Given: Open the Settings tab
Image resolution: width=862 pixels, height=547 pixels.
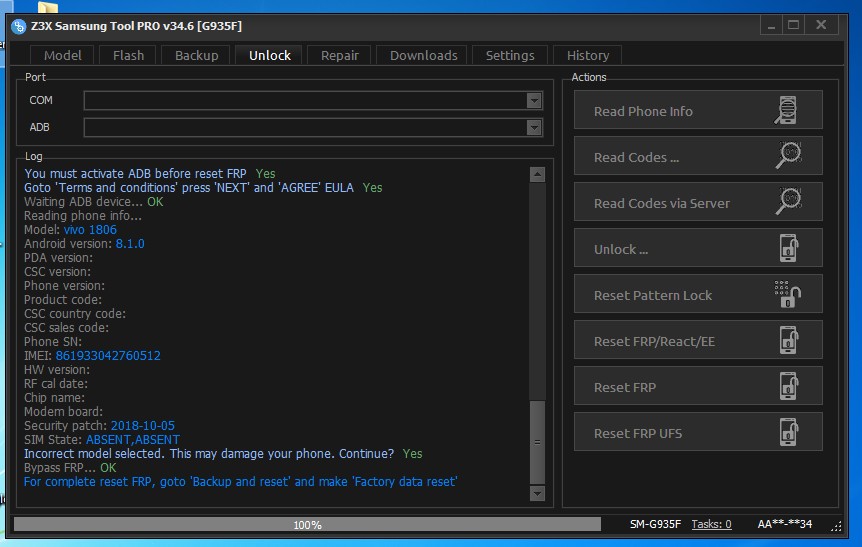Looking at the screenshot, I should click(510, 56).
